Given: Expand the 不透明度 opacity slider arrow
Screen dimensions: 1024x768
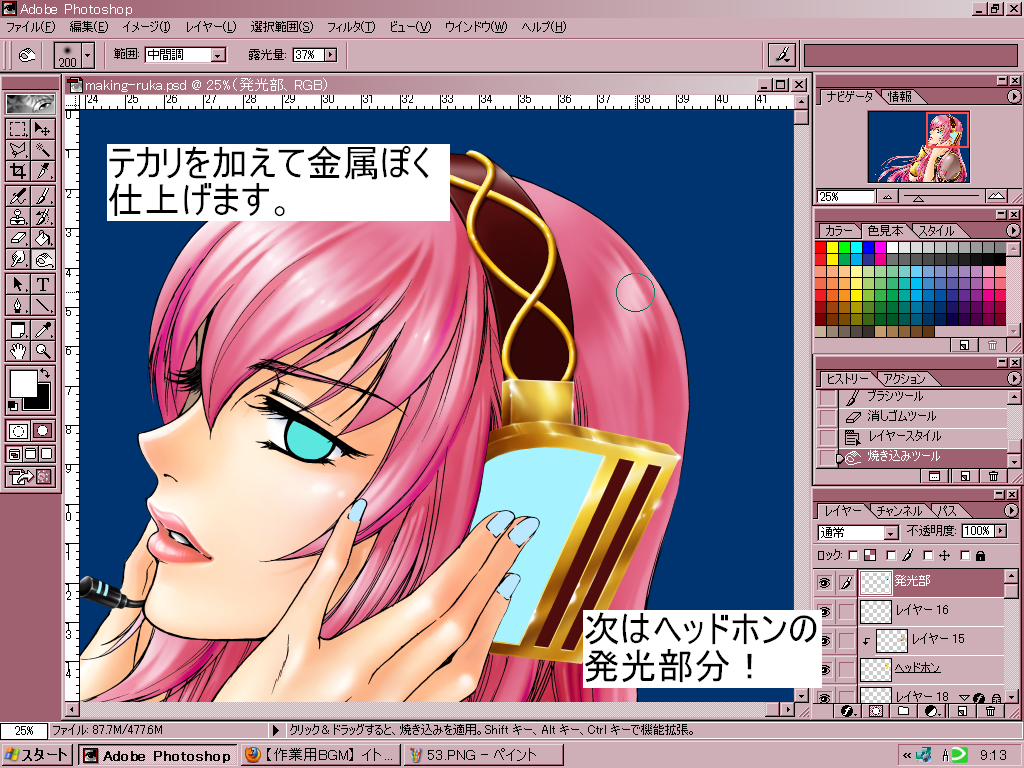Looking at the screenshot, I should click(1000, 531).
